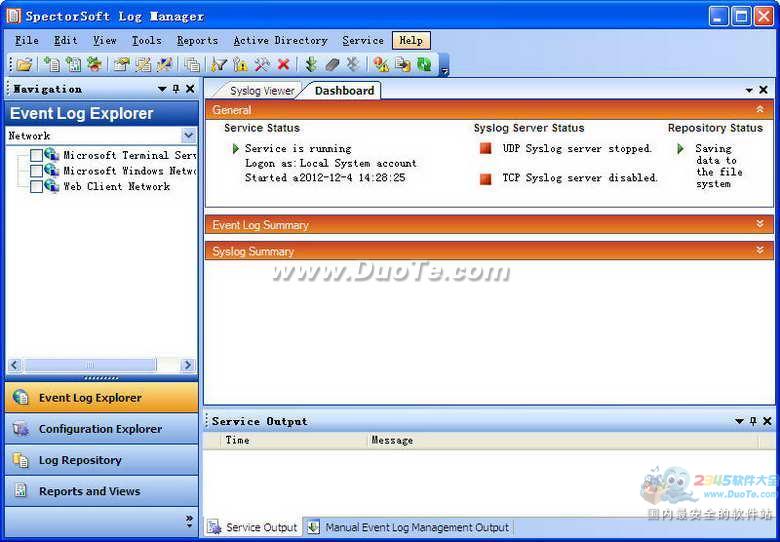Open the Active Directory menu
The height and width of the screenshot is (542, 780).
(281, 40)
